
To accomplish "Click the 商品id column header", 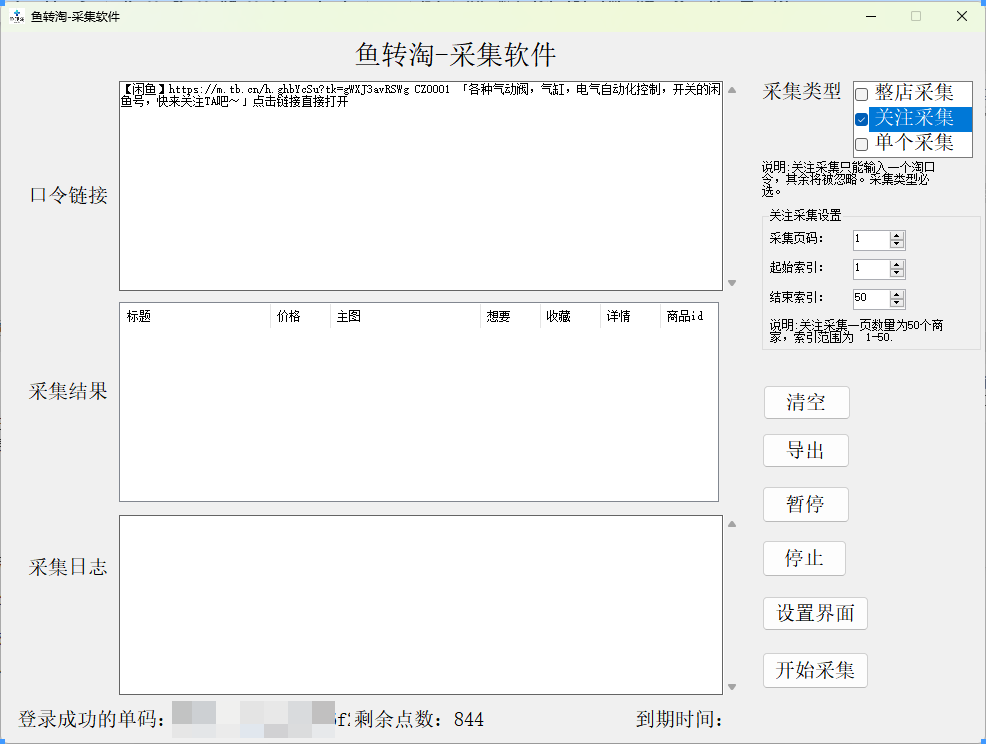I will point(689,316).
